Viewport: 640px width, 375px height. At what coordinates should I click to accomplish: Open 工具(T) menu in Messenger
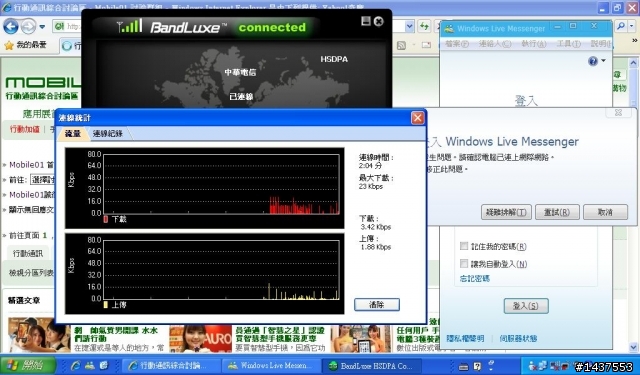click(569, 44)
